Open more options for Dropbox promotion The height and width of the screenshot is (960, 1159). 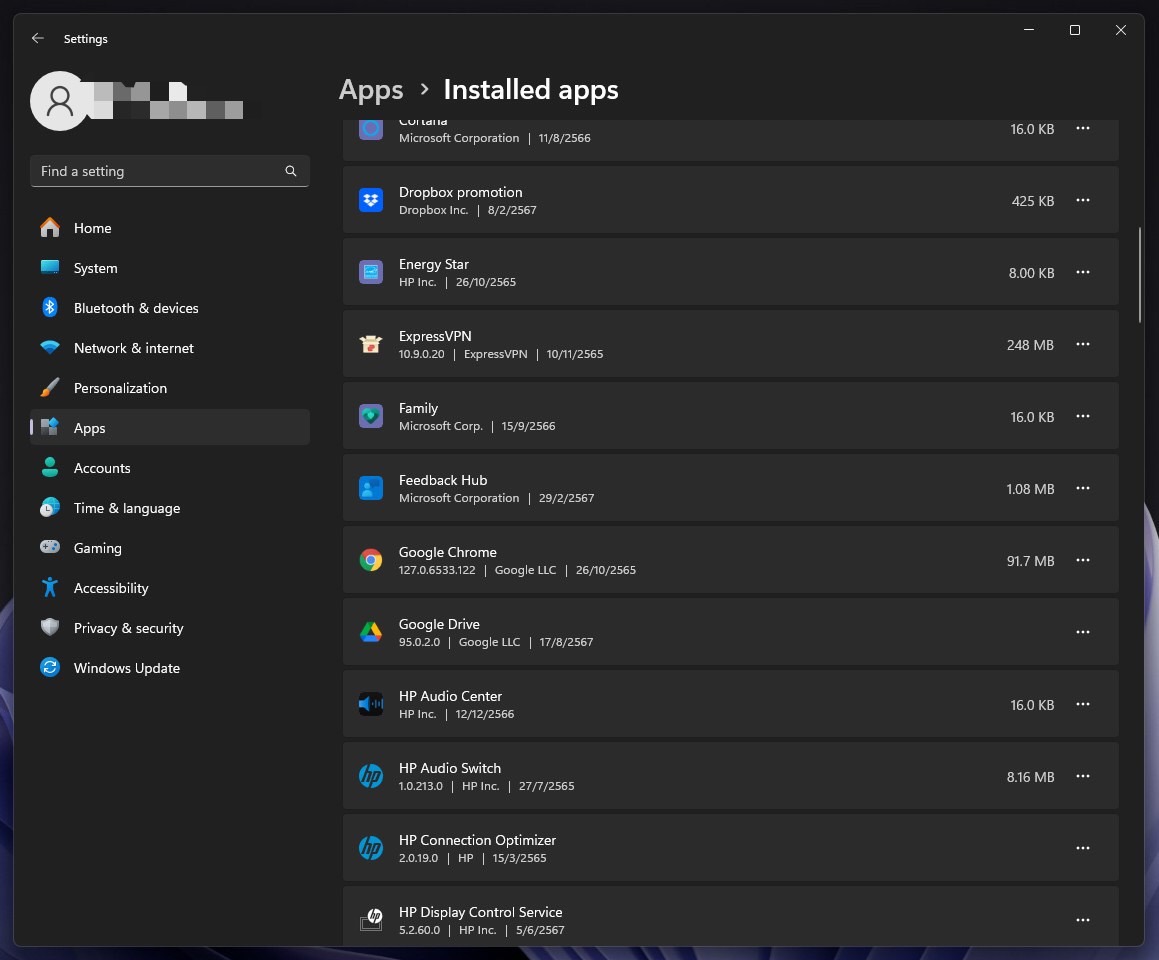pyautogui.click(x=1083, y=200)
